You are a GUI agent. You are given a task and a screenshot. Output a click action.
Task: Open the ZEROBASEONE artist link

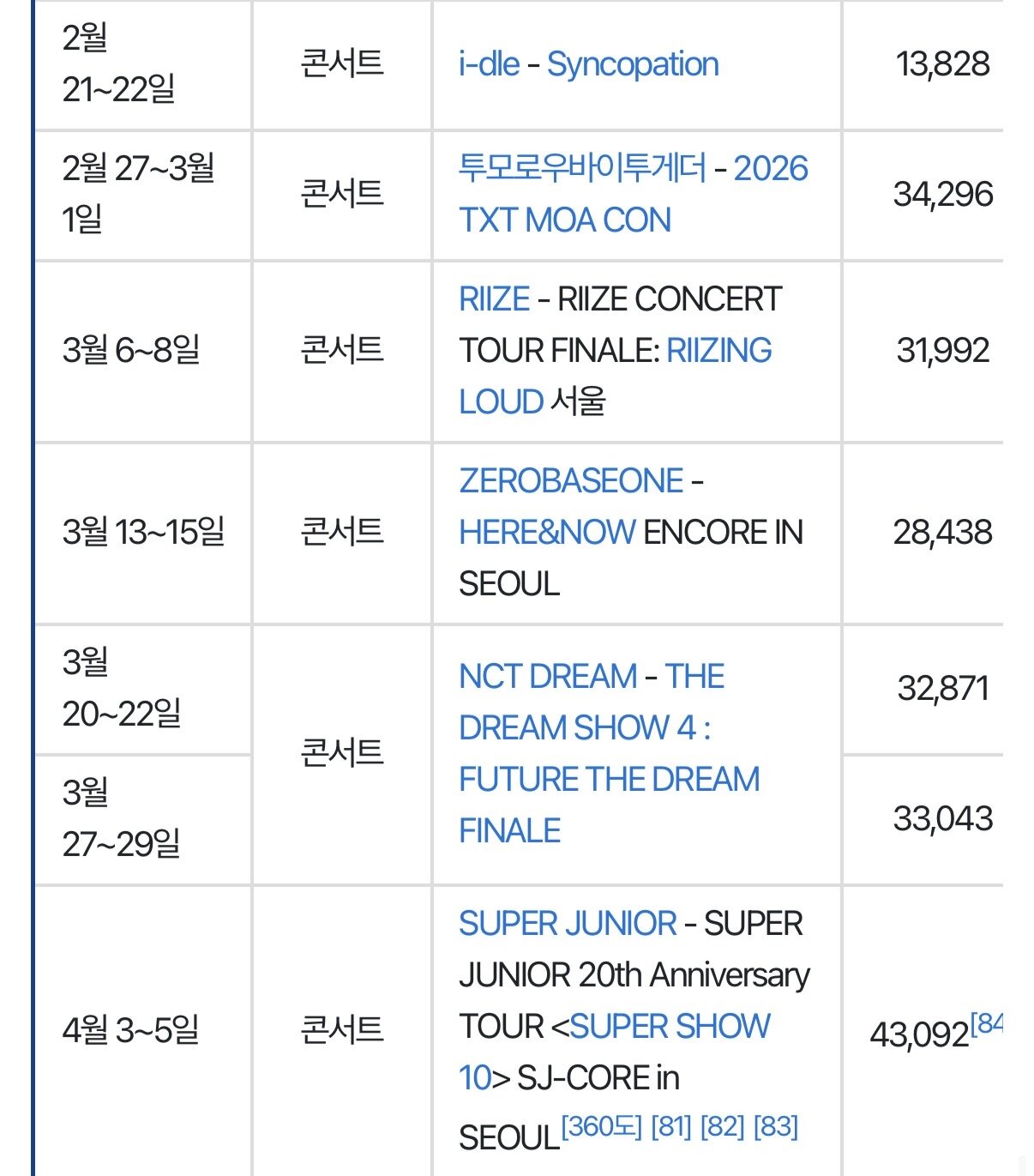pyautogui.click(x=571, y=481)
